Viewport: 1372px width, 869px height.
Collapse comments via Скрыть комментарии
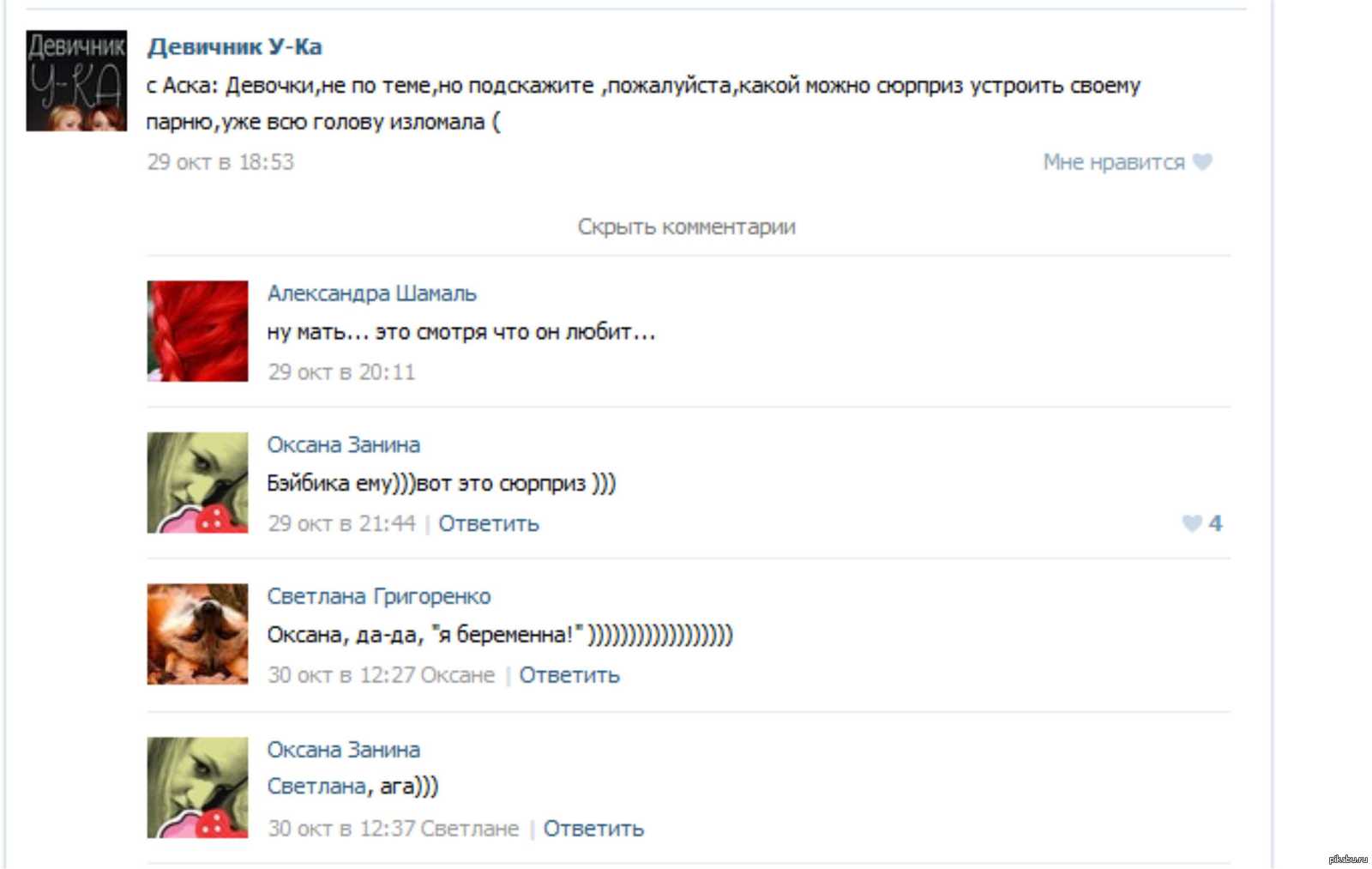pyautogui.click(x=686, y=226)
